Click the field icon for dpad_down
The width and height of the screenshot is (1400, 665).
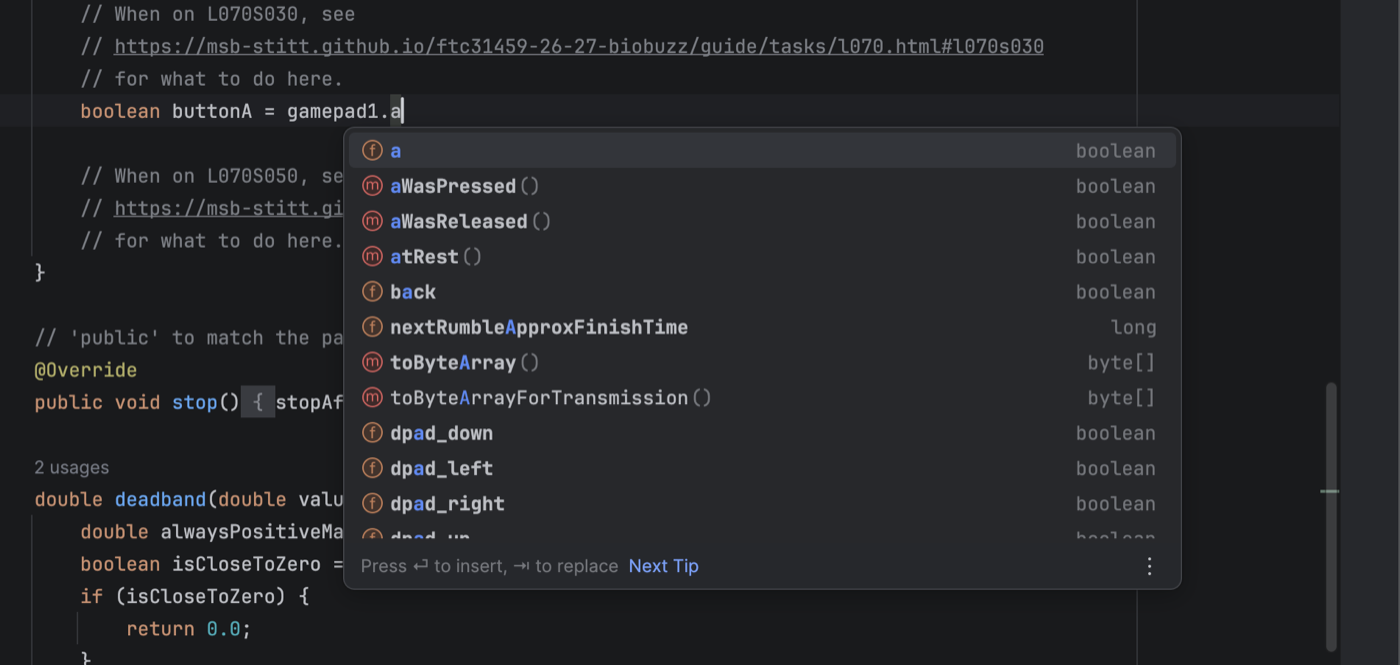point(372,433)
